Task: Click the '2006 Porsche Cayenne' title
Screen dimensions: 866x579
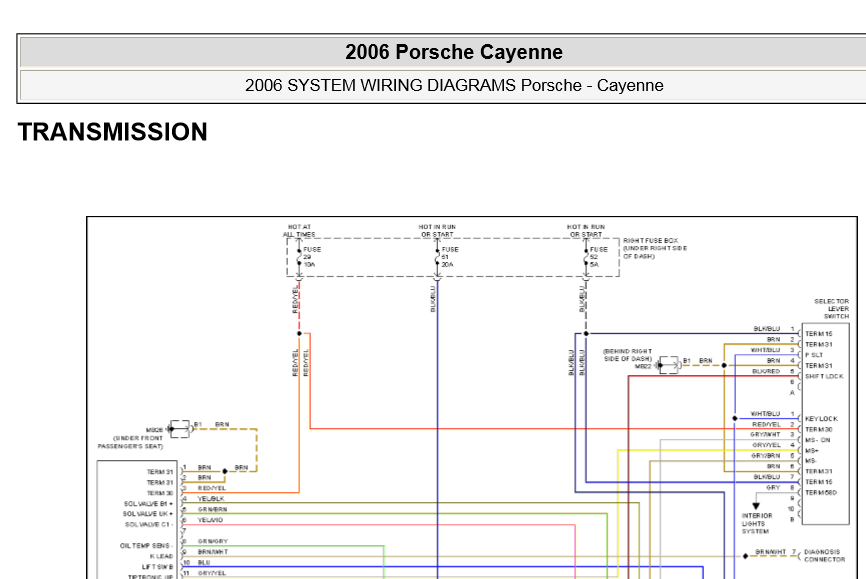Action: (454, 52)
